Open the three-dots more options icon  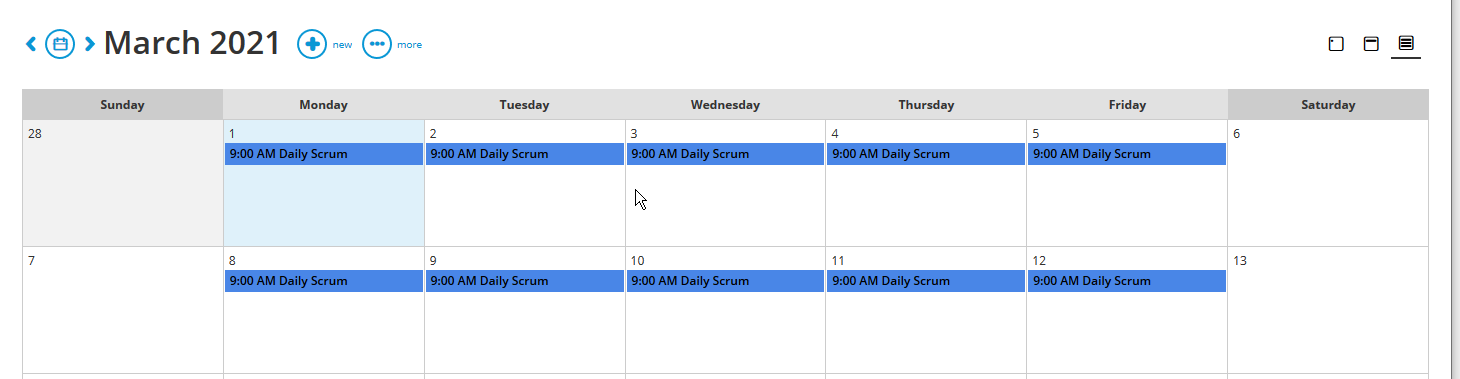[376, 44]
